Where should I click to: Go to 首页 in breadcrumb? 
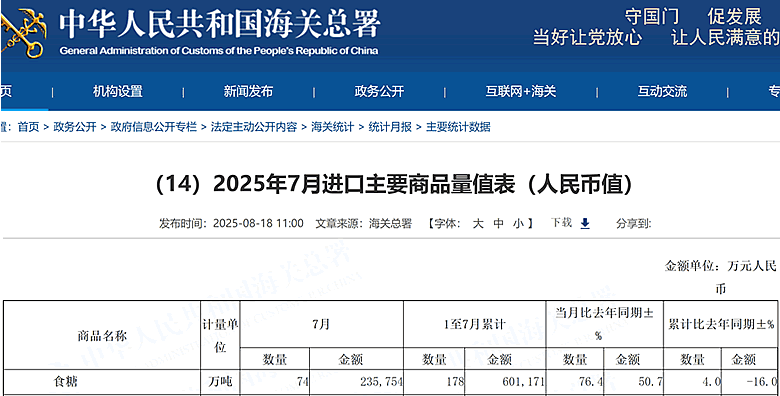28,127
